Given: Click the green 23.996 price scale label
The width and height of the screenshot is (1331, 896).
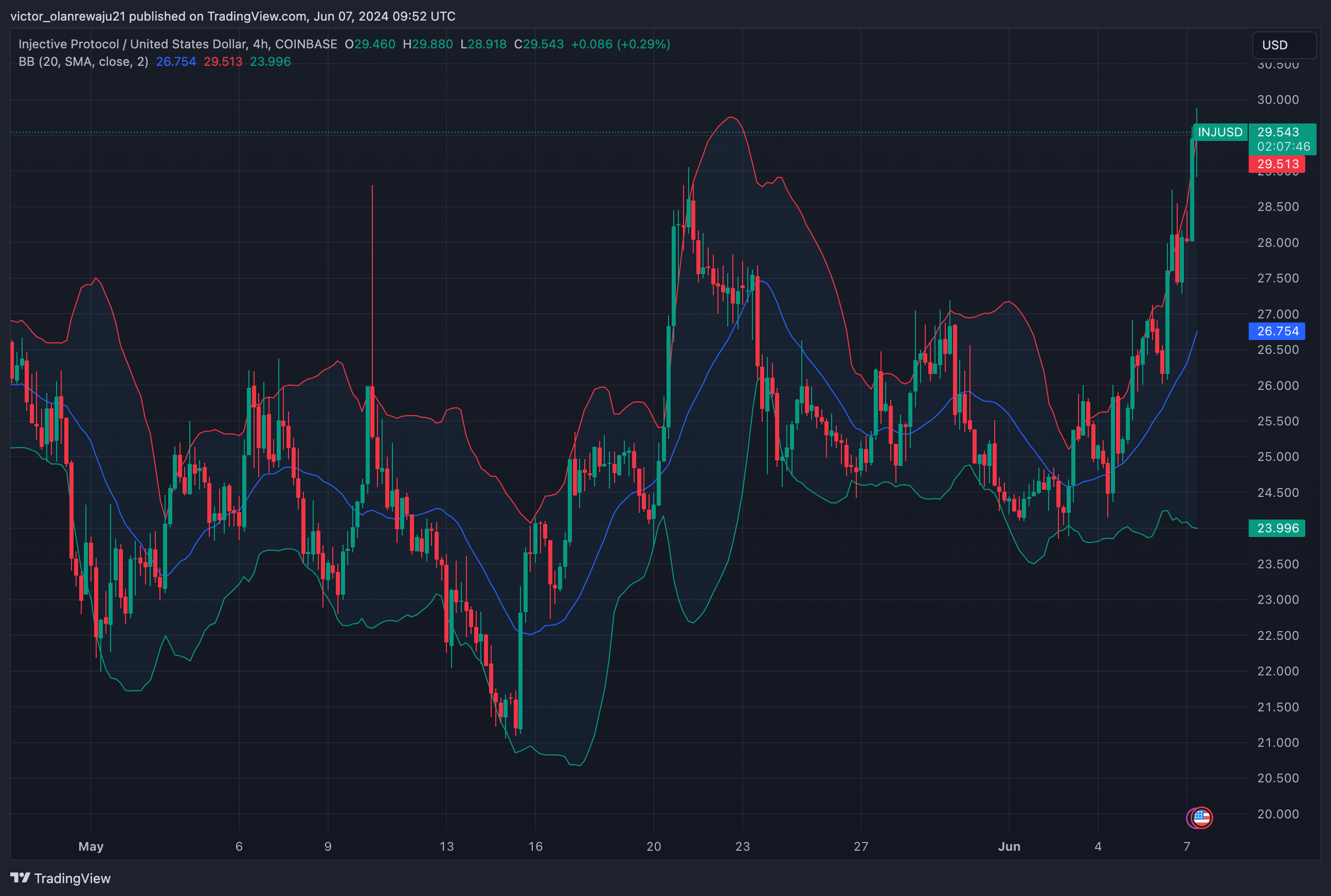Looking at the screenshot, I should click(x=1278, y=528).
